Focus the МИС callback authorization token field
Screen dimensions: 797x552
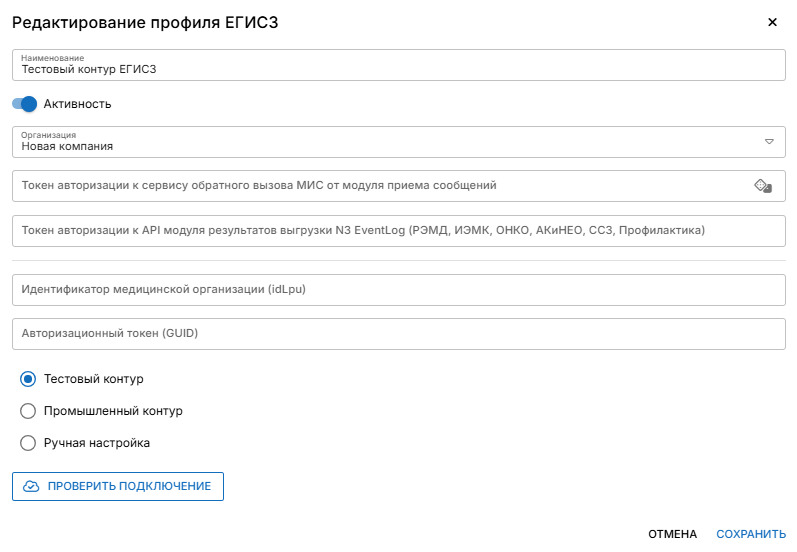[x=380, y=185]
